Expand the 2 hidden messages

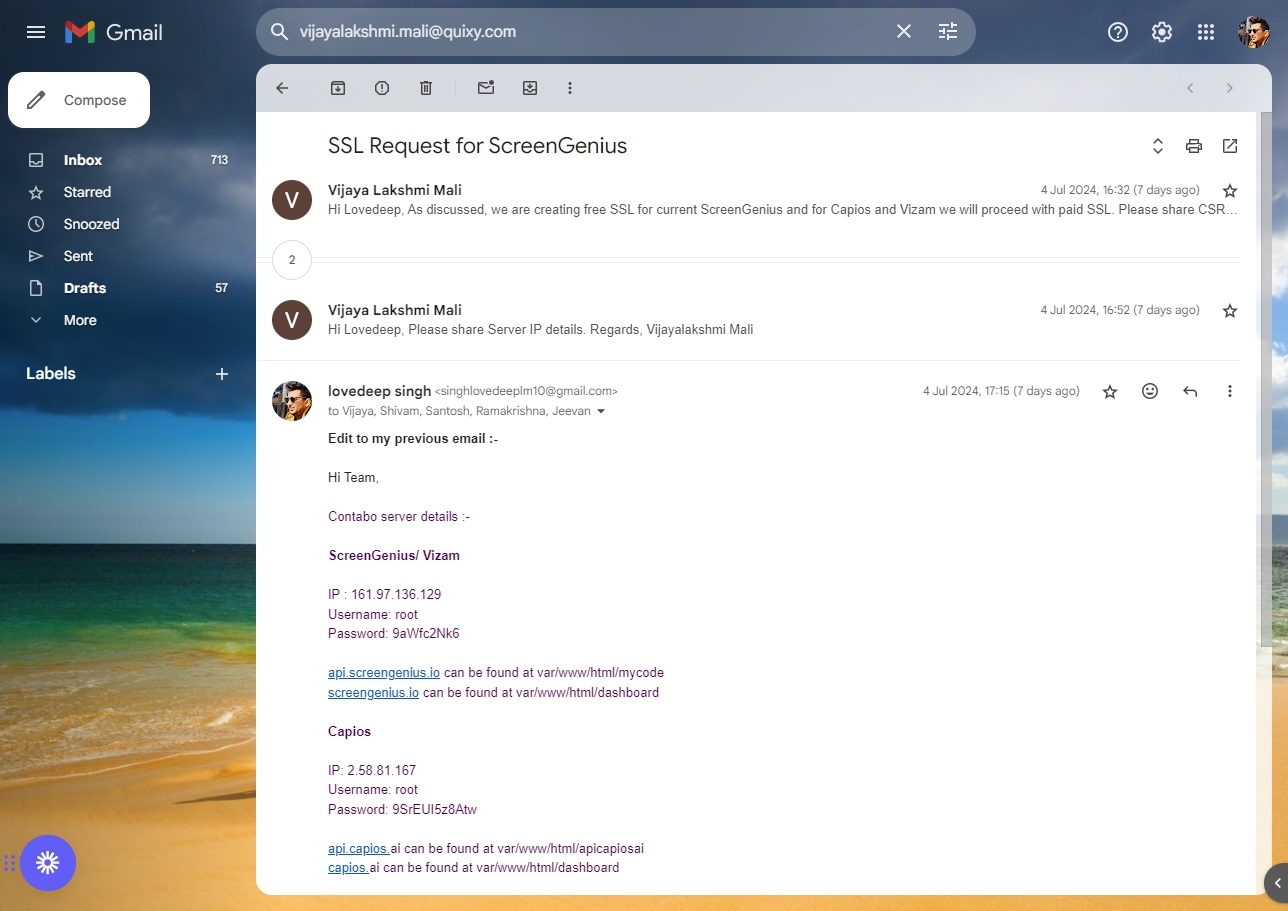292,260
